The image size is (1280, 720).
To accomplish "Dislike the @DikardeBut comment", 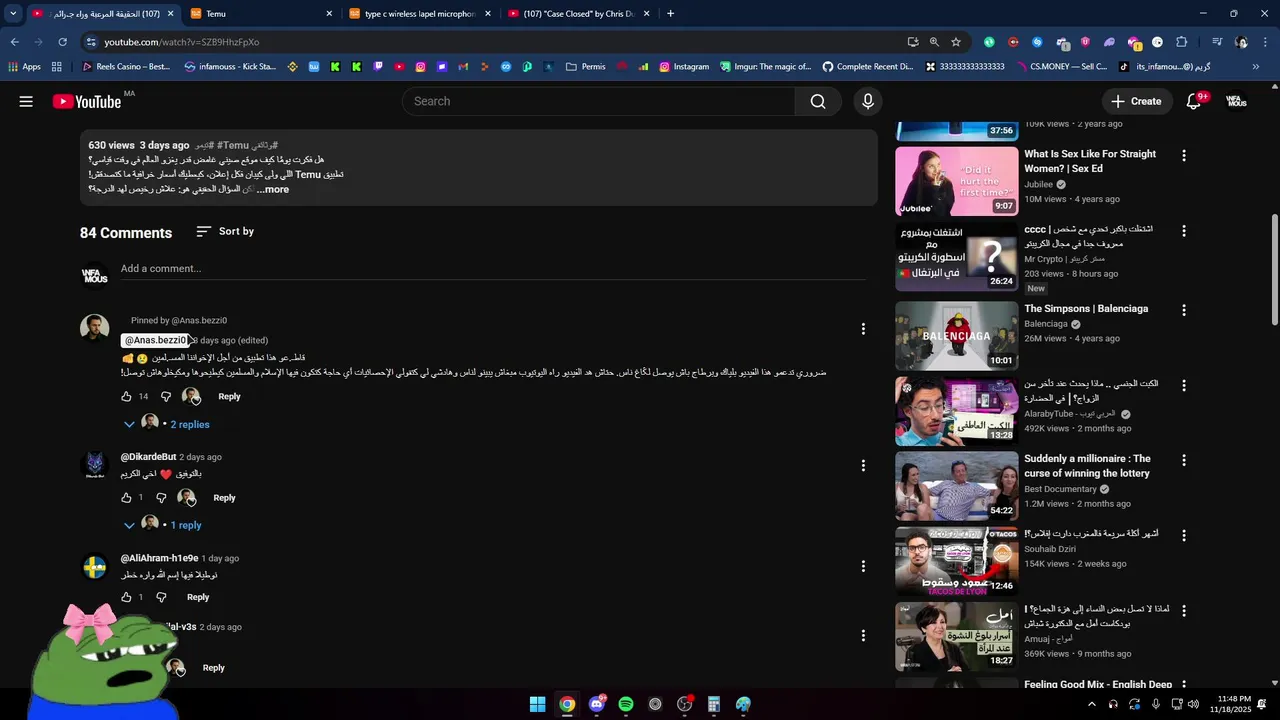I will [161, 498].
